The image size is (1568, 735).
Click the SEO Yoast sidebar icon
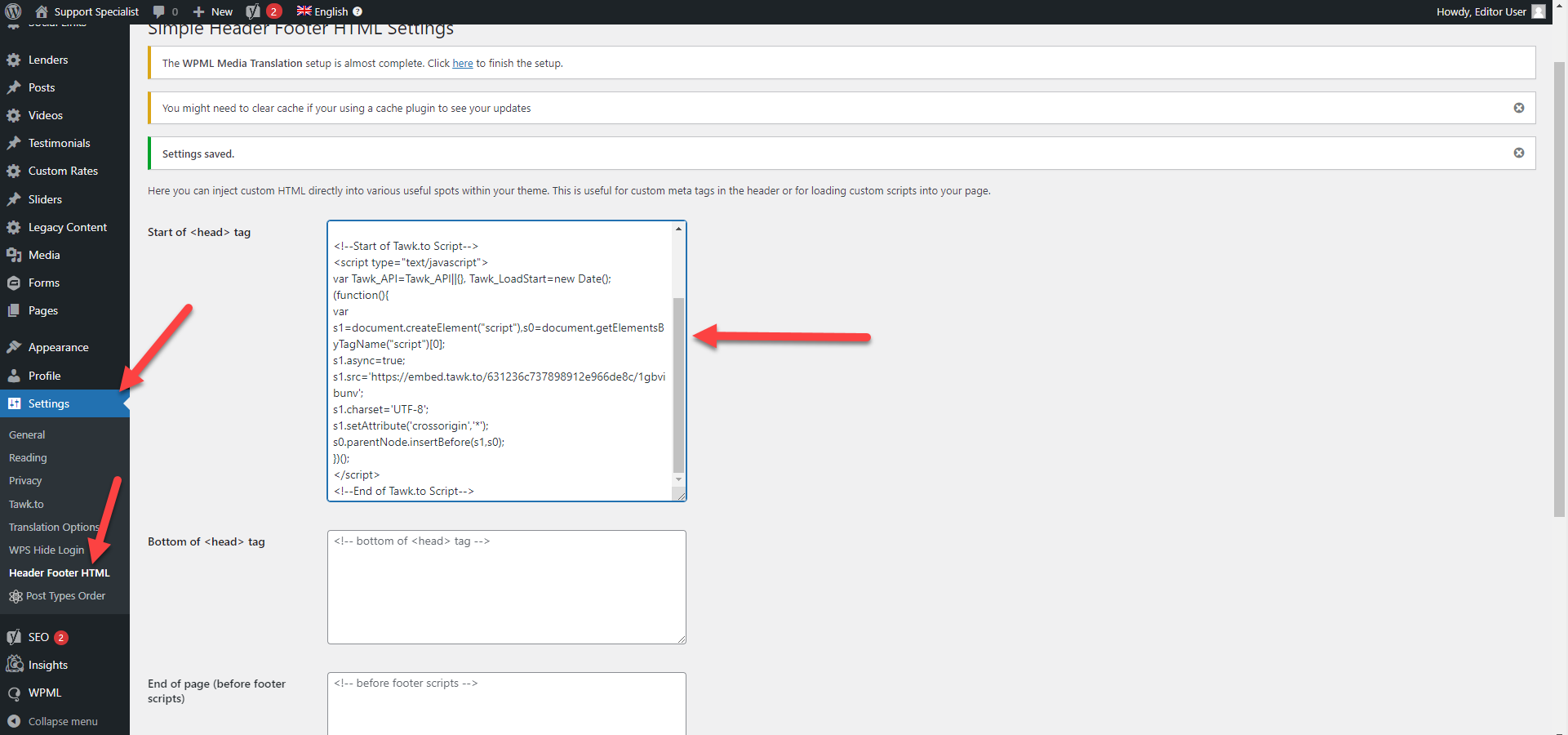[14, 637]
